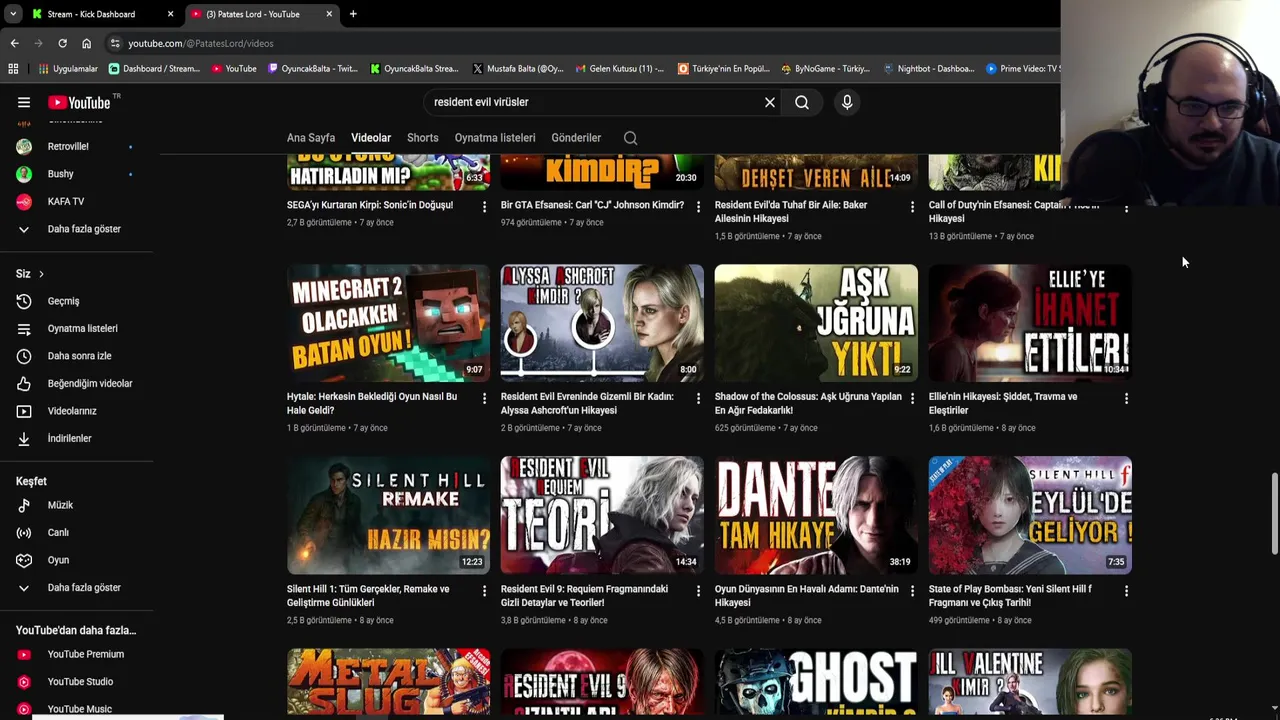Open options for Sonic'in Doğuşu video
The image size is (1280, 720).
point(484,207)
